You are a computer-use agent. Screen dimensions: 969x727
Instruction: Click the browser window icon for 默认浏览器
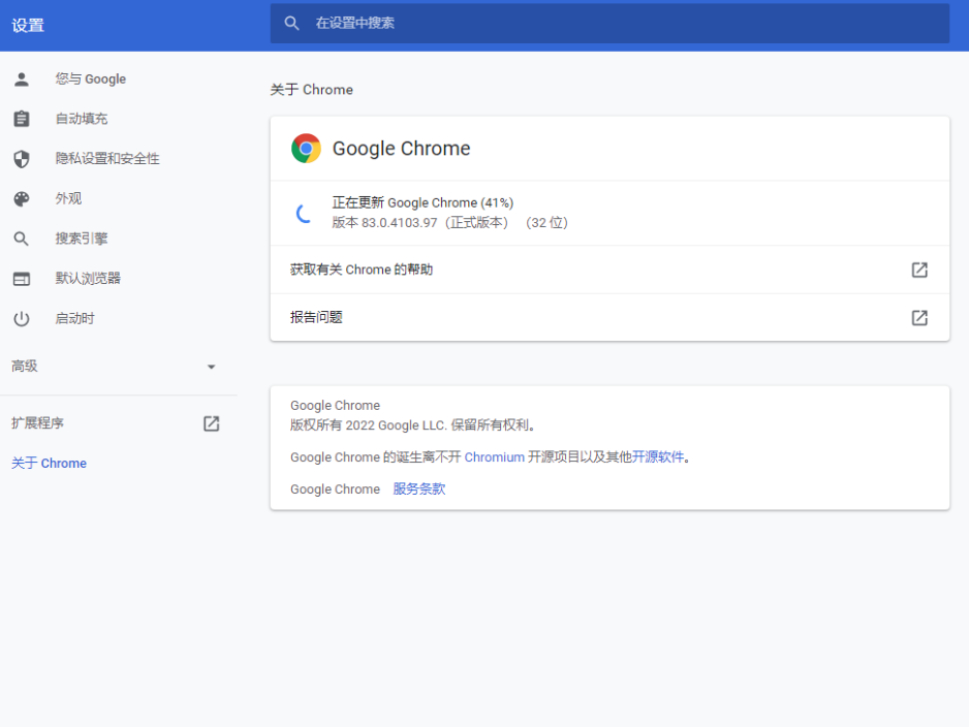[x=22, y=279]
